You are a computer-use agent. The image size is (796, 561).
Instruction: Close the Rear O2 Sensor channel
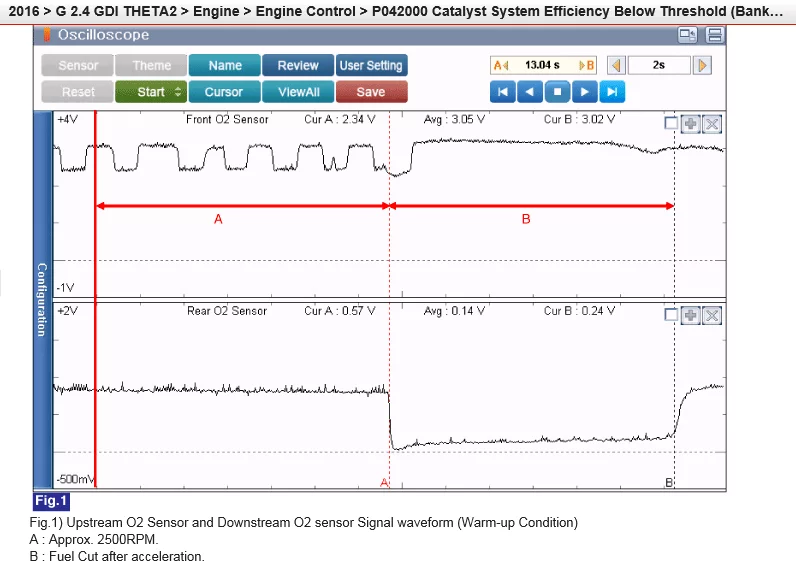point(712,315)
